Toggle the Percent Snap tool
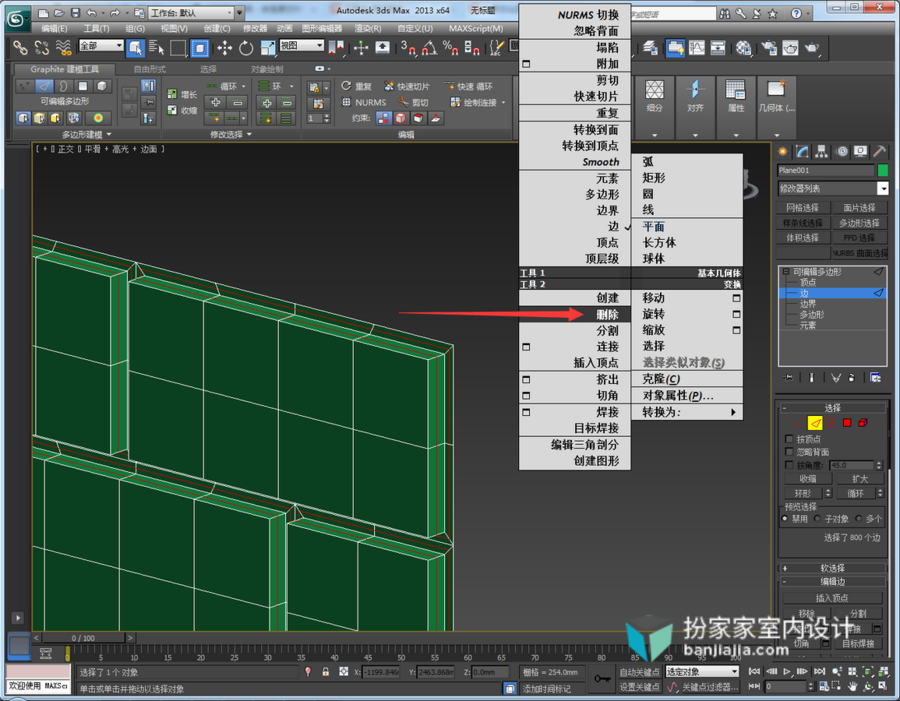This screenshot has height=701, width=900. pyautogui.click(x=450, y=48)
